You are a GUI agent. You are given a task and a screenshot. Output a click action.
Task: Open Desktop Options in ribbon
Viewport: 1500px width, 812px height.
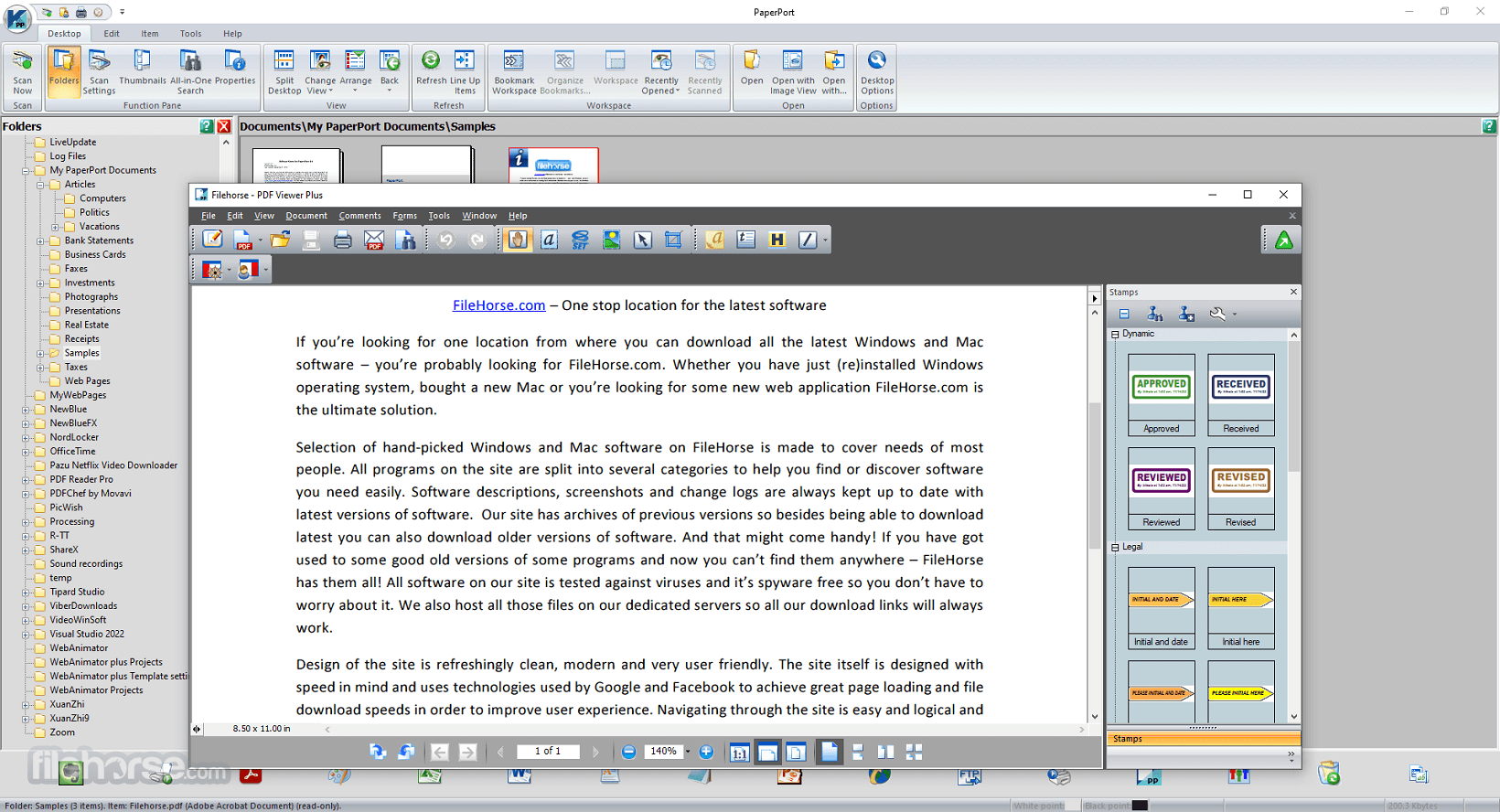[877, 71]
